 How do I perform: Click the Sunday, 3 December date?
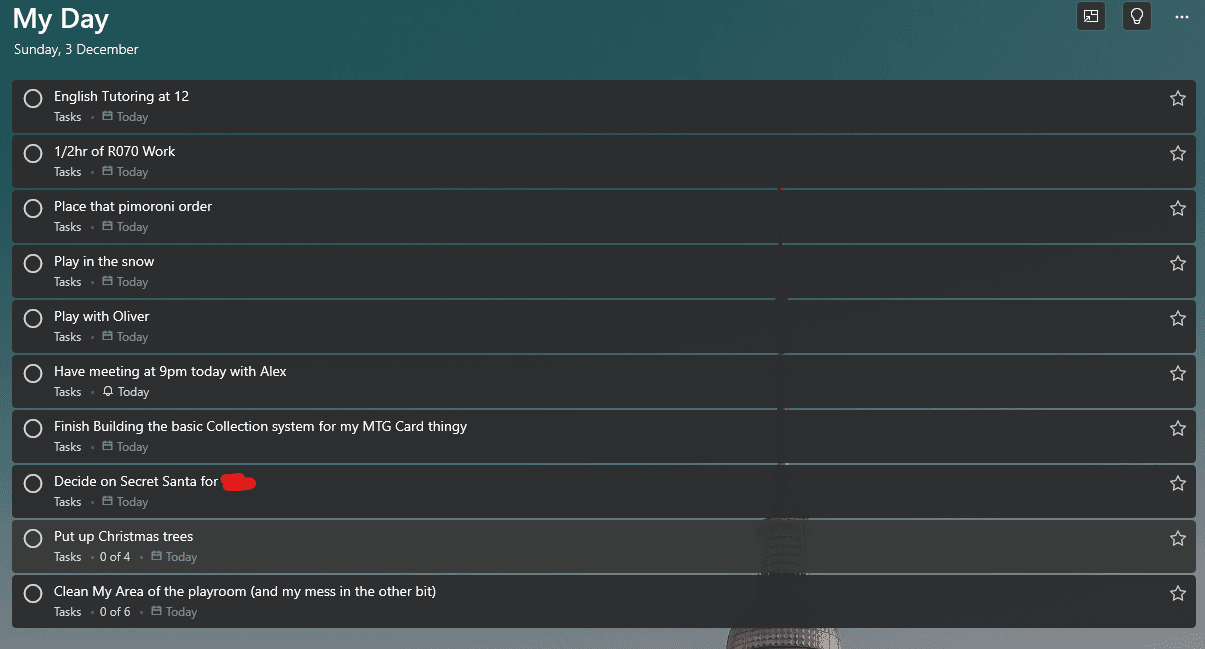click(x=76, y=49)
